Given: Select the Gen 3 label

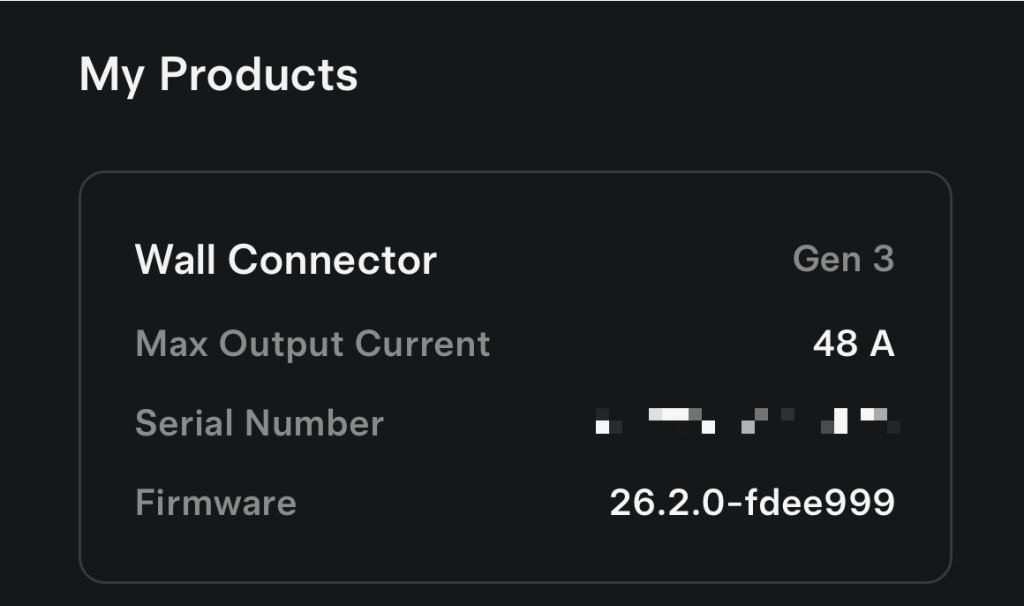Looking at the screenshot, I should tap(843, 259).
